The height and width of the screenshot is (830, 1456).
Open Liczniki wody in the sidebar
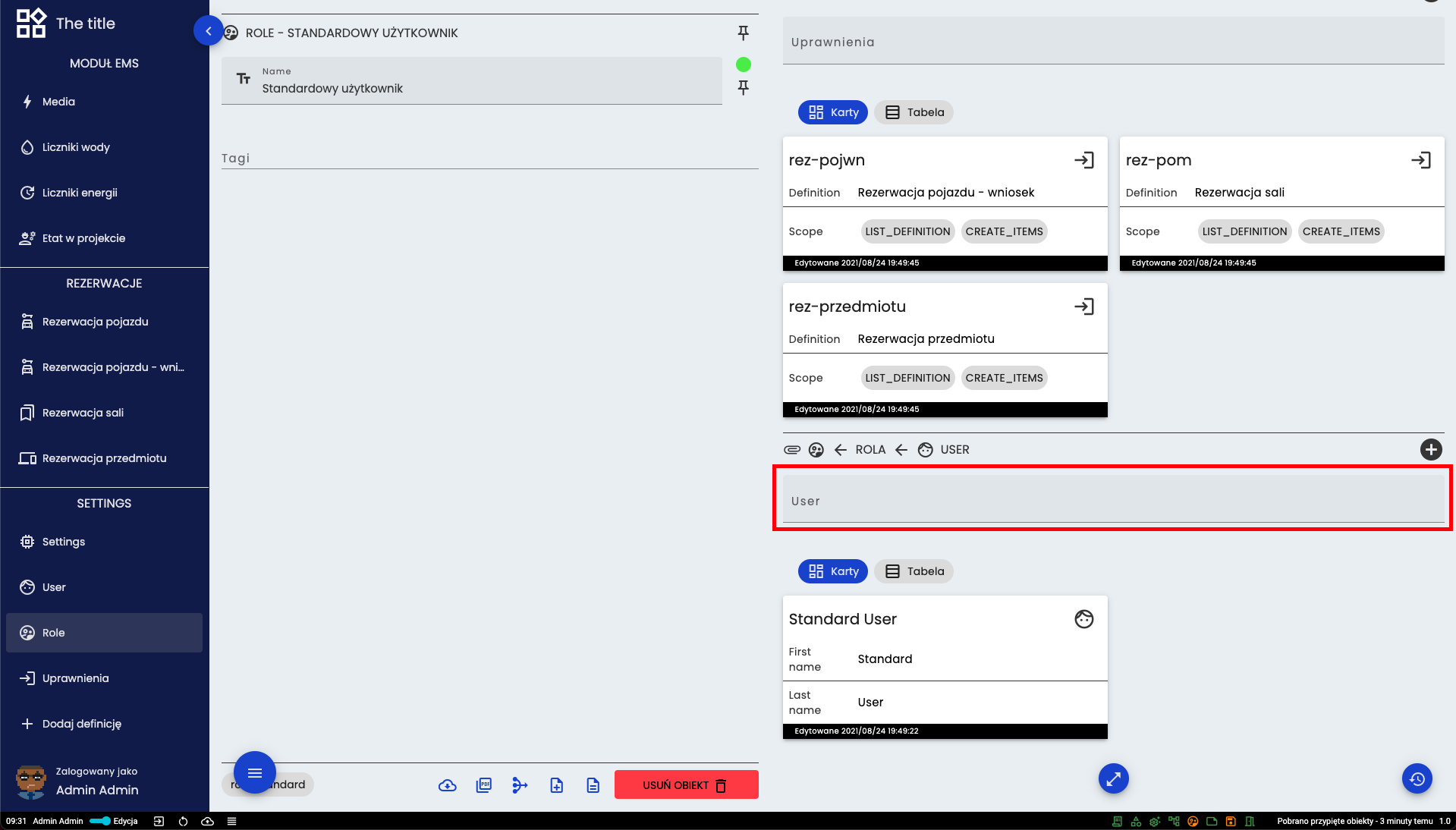click(105, 147)
